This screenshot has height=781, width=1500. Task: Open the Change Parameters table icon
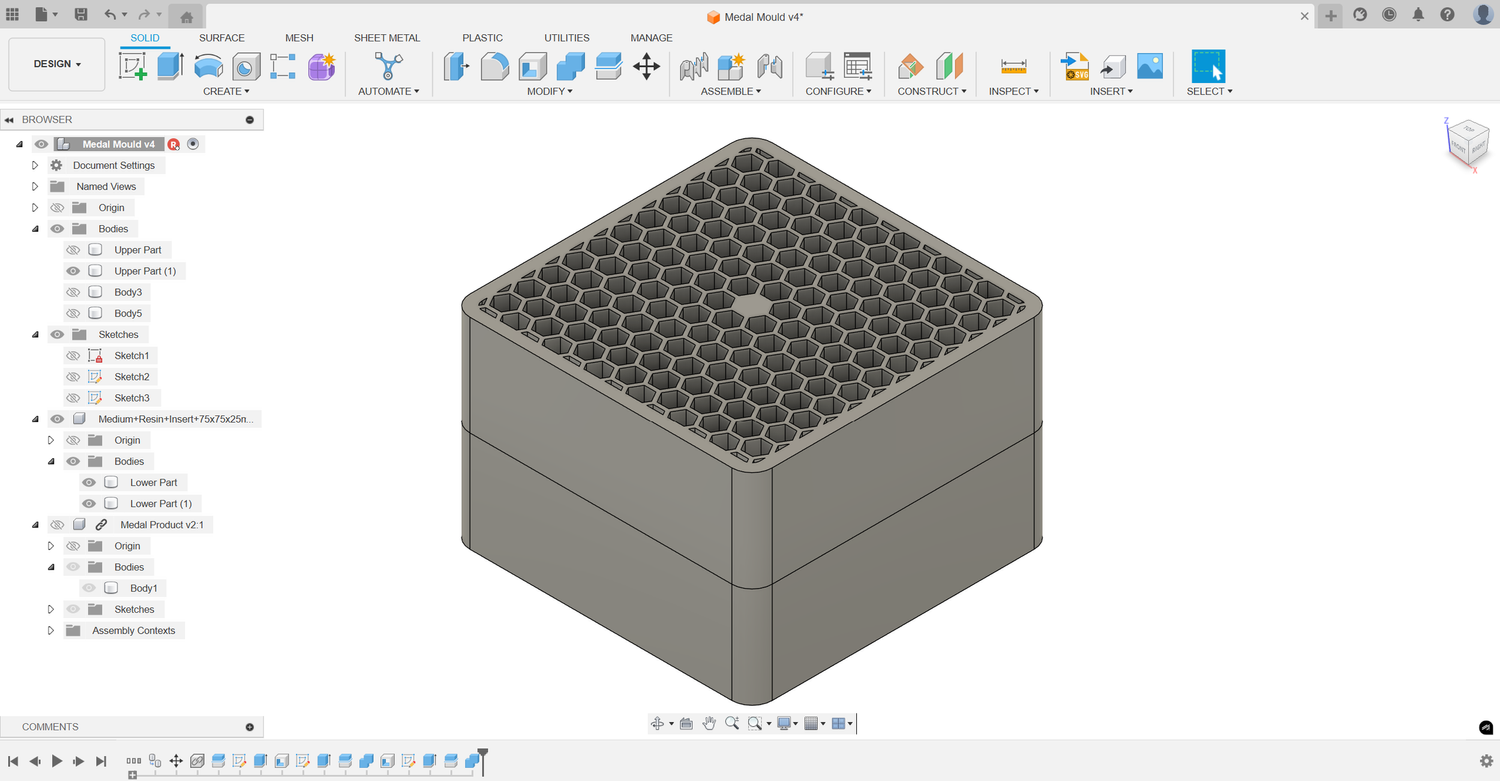(x=857, y=67)
